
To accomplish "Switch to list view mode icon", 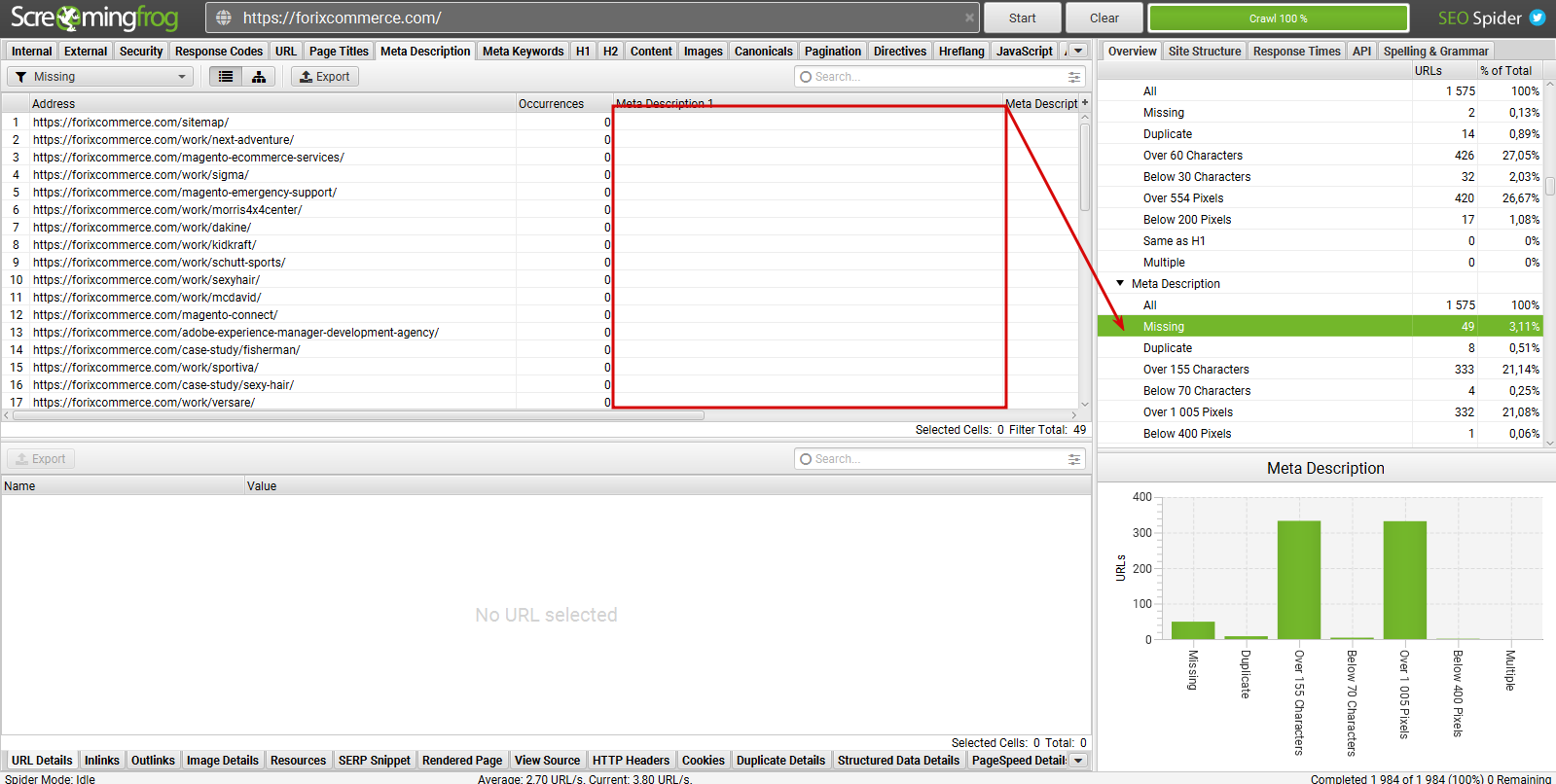I will point(226,77).
